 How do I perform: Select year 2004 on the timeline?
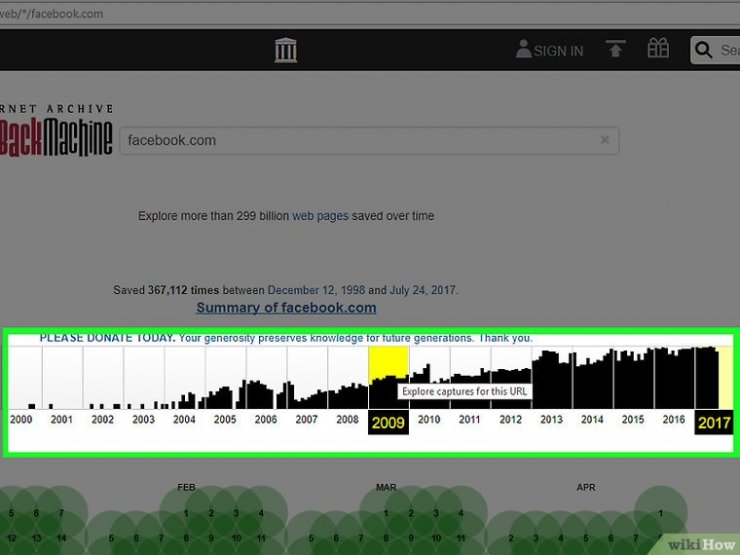pos(184,420)
